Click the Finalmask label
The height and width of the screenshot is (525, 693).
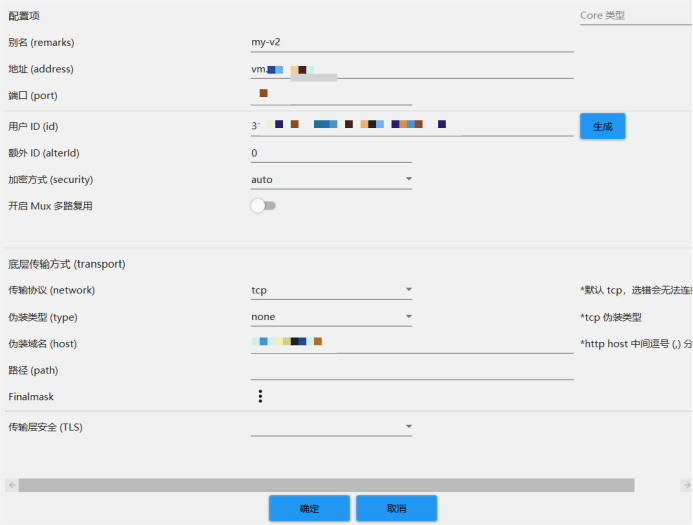(x=31, y=397)
